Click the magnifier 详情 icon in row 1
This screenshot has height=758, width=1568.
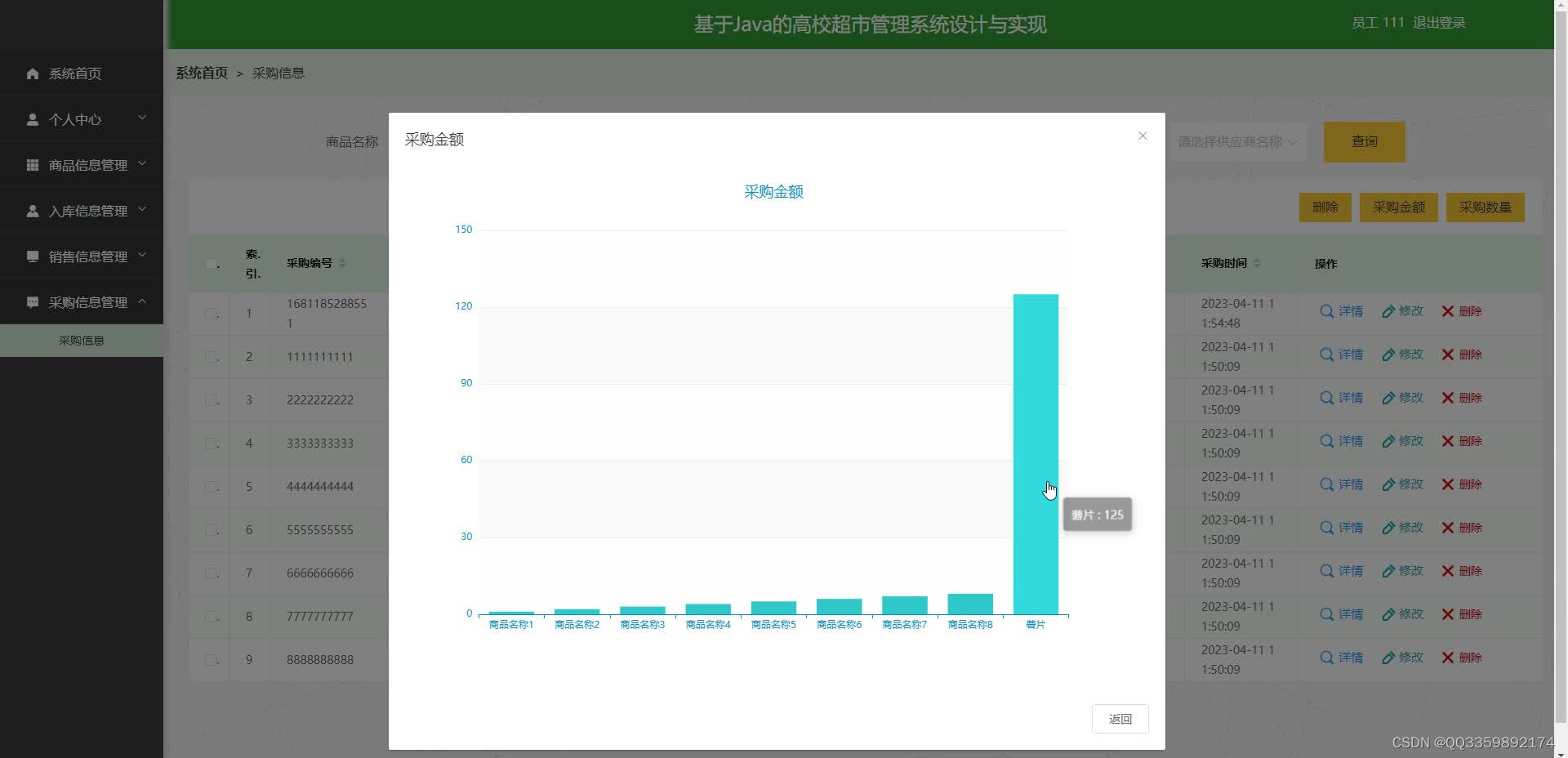(1326, 311)
